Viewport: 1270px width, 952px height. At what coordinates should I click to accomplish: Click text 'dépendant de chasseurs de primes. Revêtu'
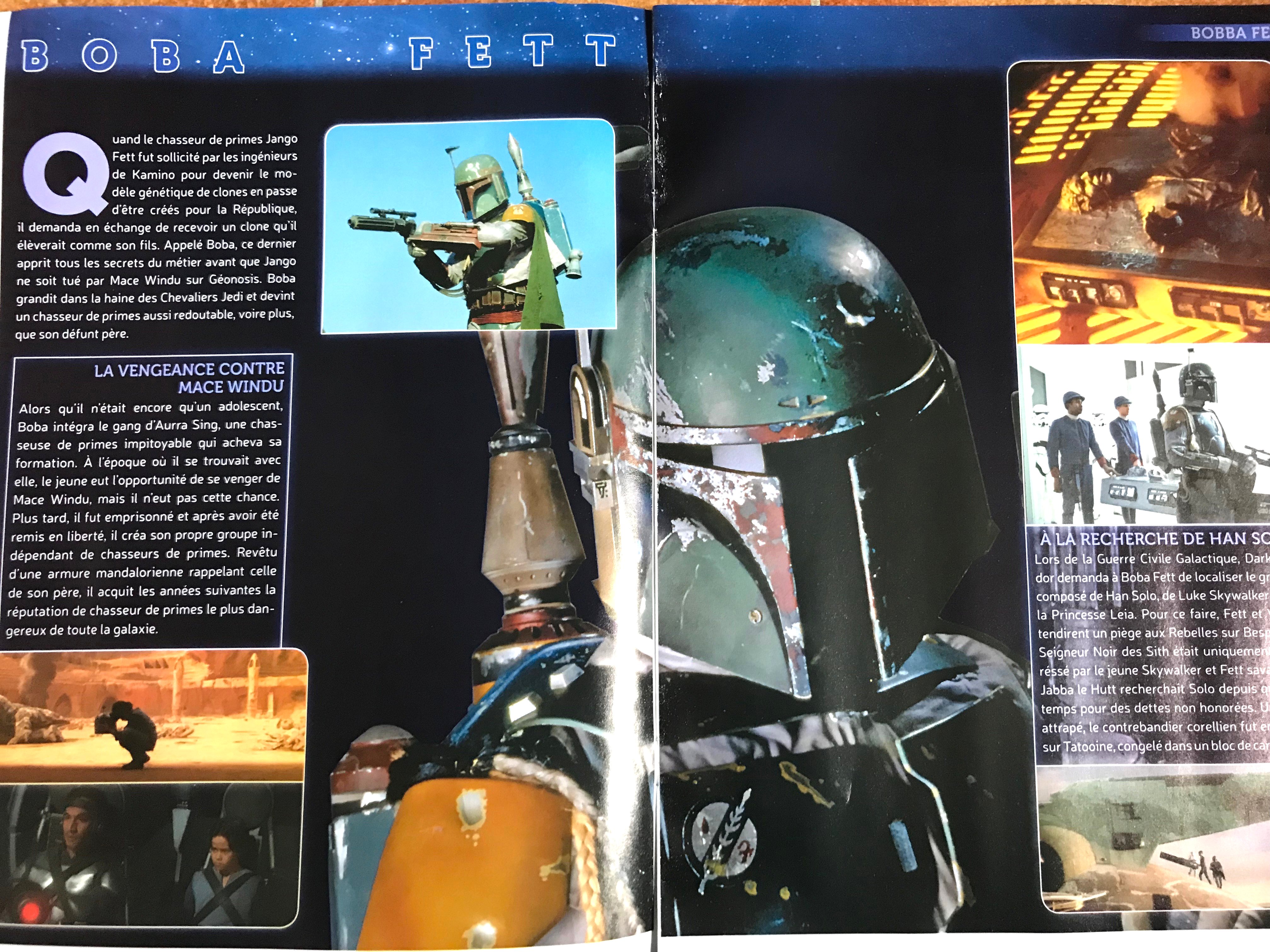pos(144,554)
